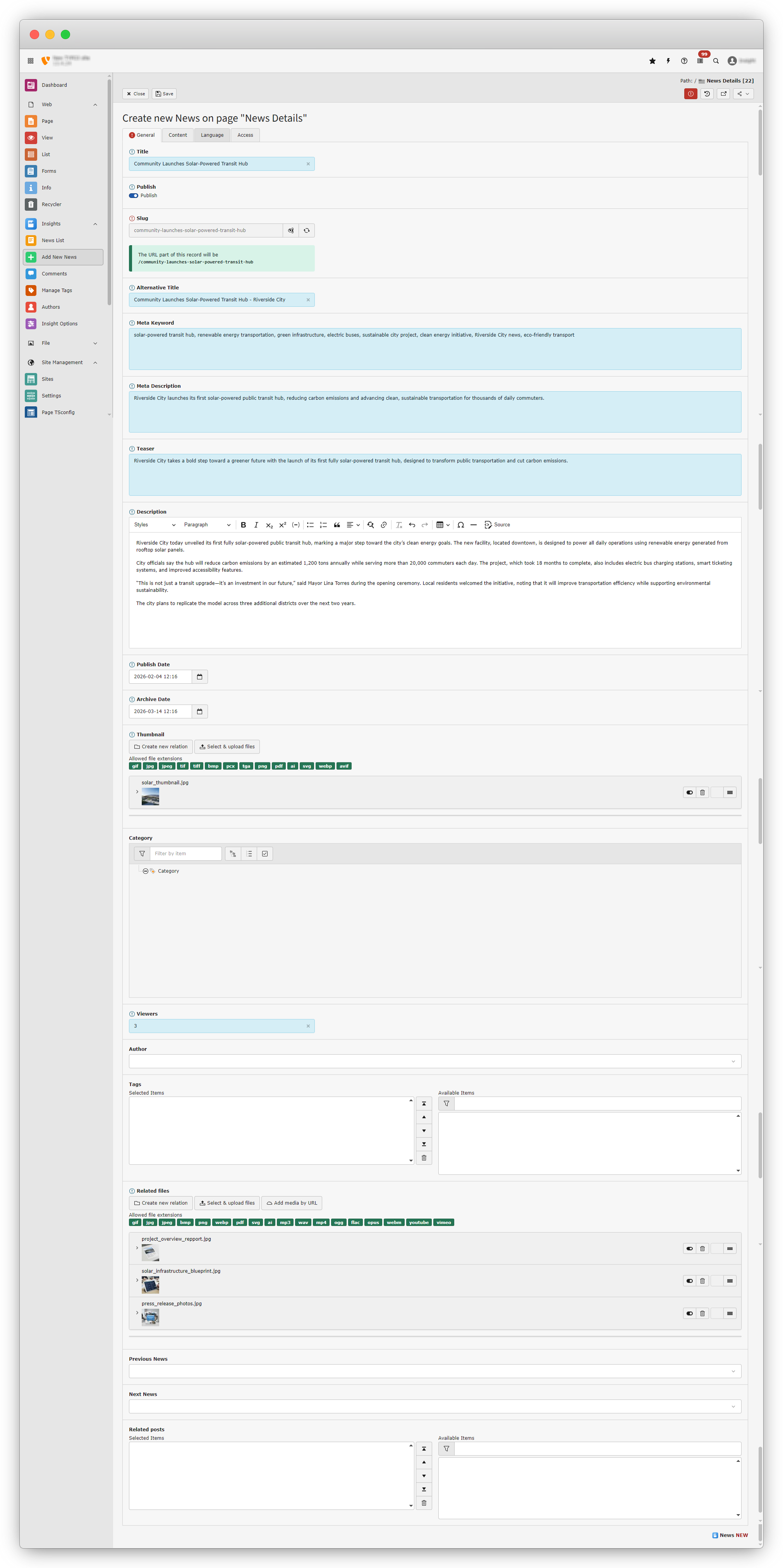783x1568 pixels.
Task: Switch to the Content tab
Action: click(178, 135)
